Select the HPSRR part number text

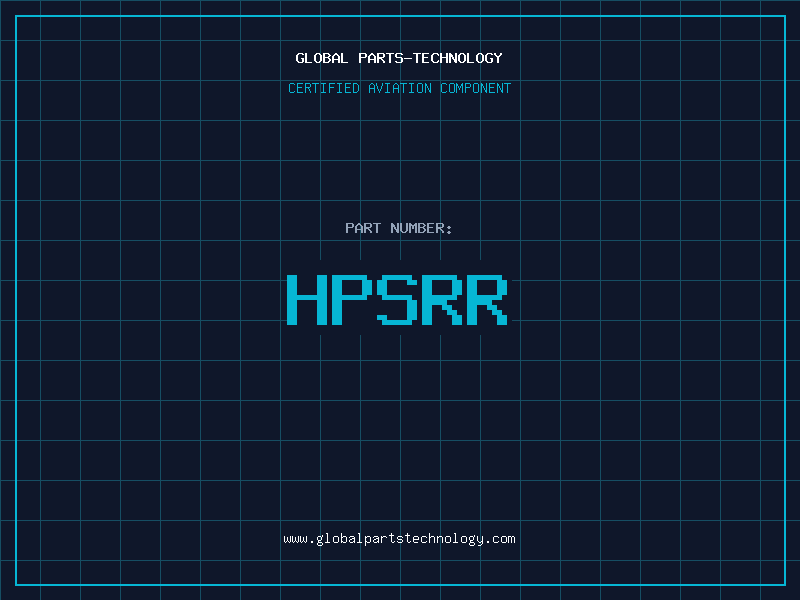(x=399, y=300)
